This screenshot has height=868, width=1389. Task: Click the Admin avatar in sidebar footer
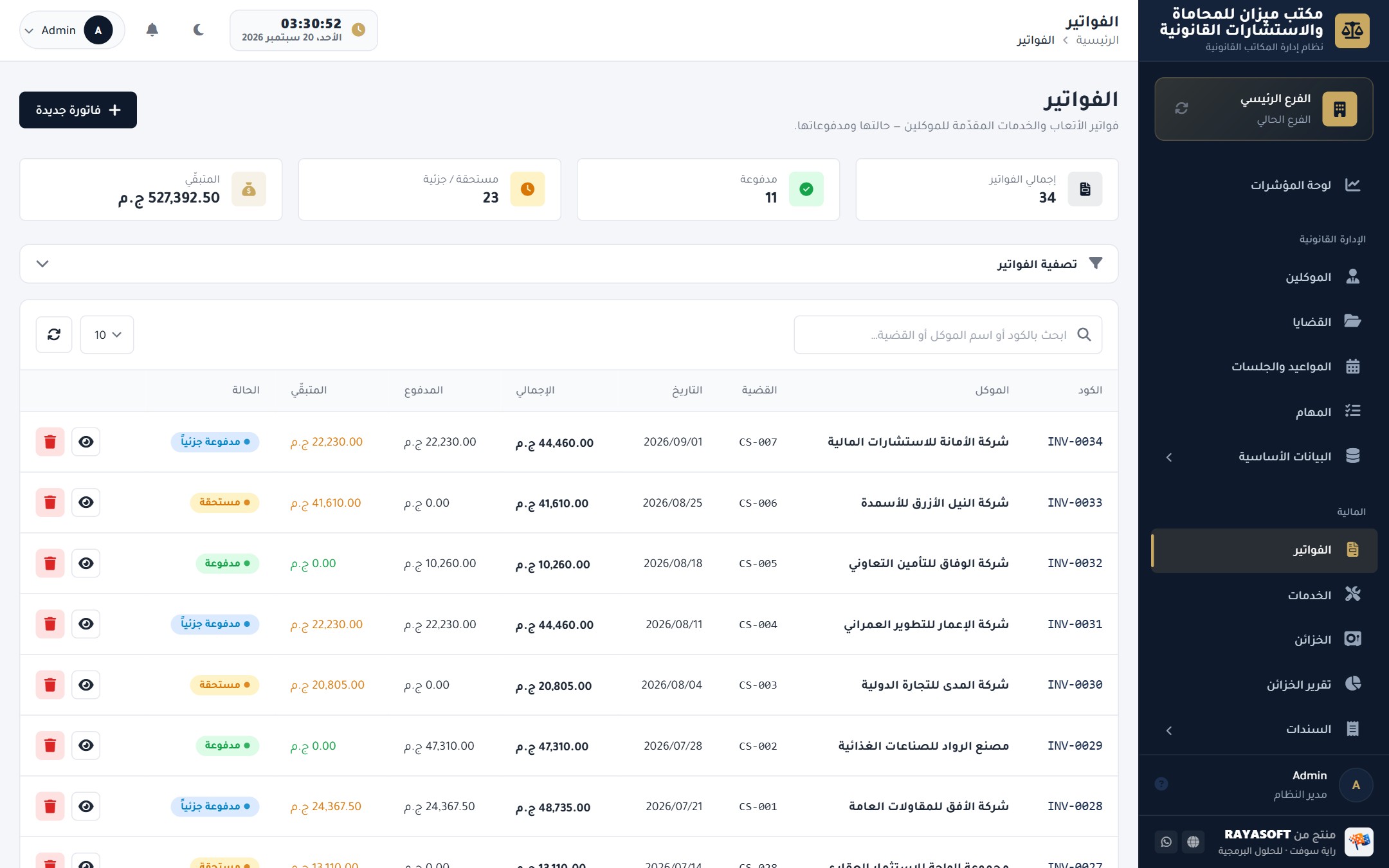click(1356, 784)
